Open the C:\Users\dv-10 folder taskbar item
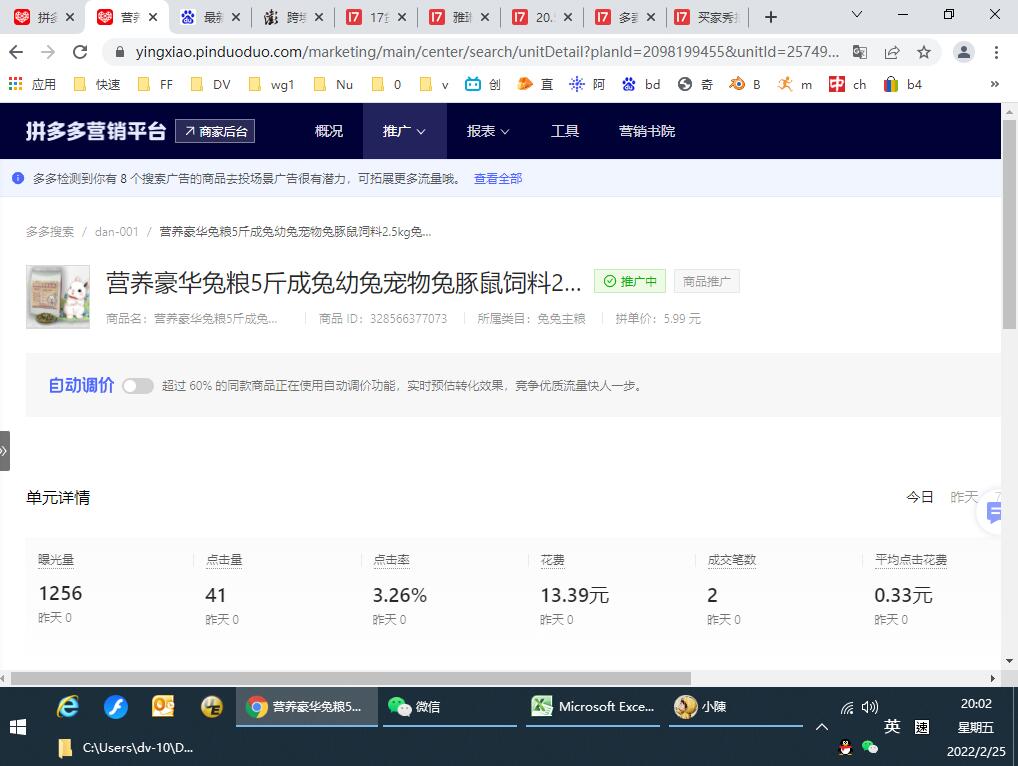This screenshot has width=1018, height=766. [125, 748]
